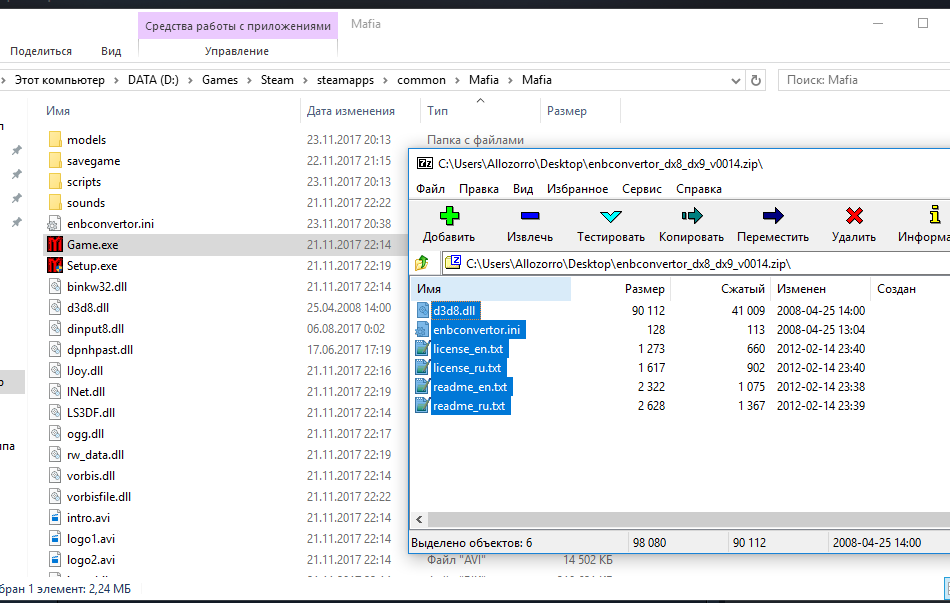The width and height of the screenshot is (950, 603).
Task: Open the 7-Zip Сервис menu
Action: pyautogui.click(x=642, y=189)
